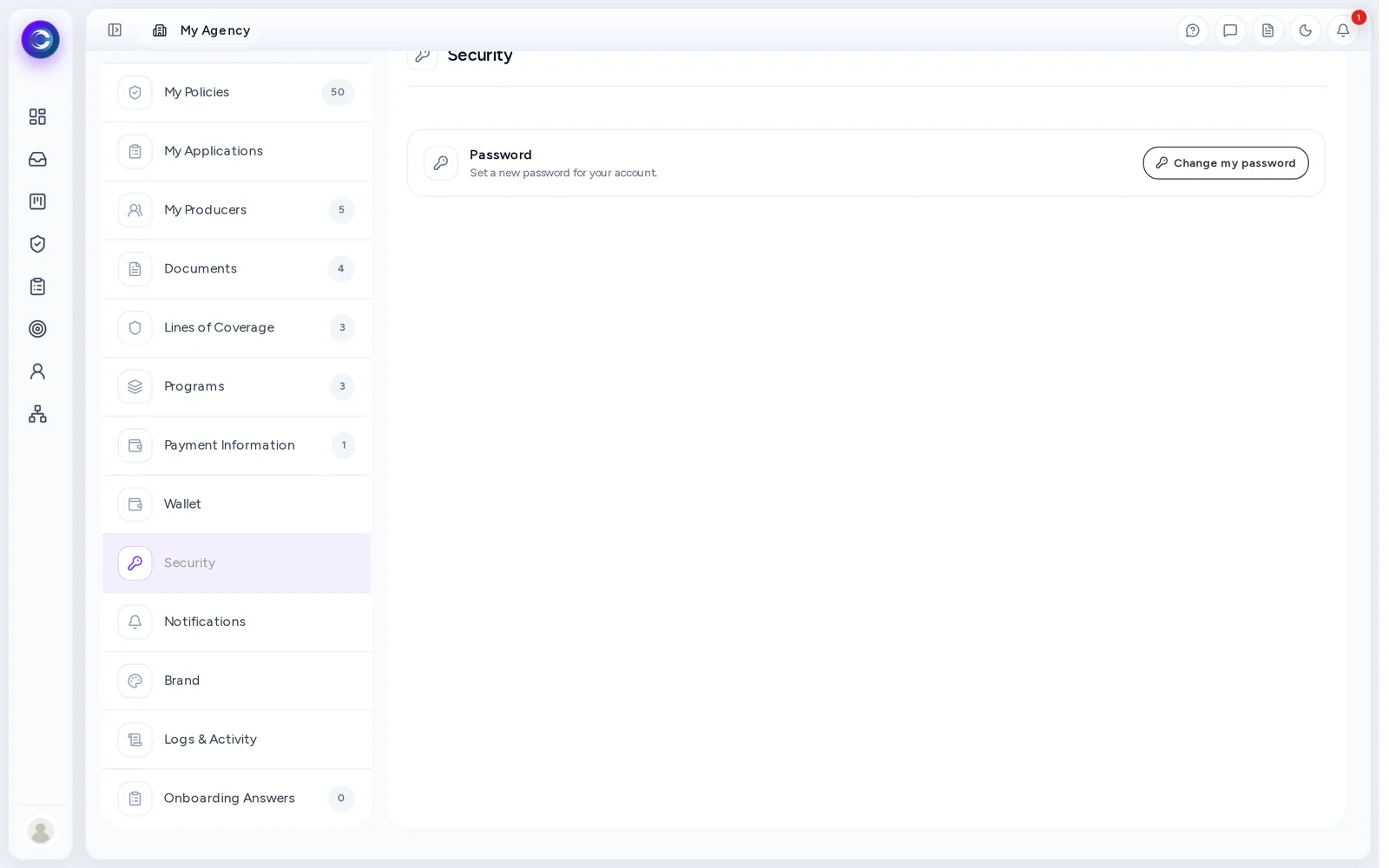Viewport: 1389px width, 868px height.
Task: Toggle dark mode moon icon
Action: coord(1306,30)
